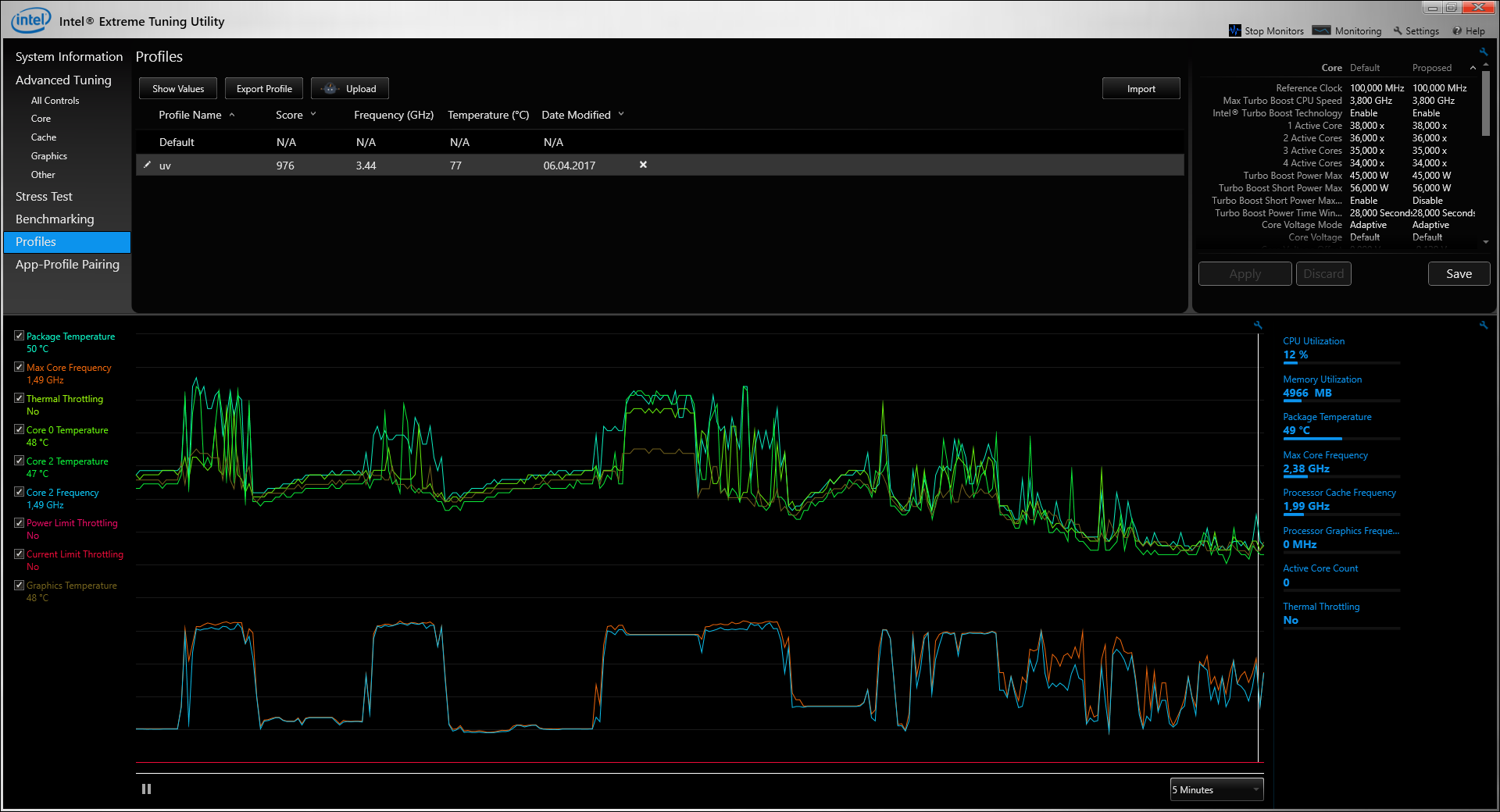Screen dimensions: 1500x812
Task: Open App-Profile Pairing section
Action: point(67,265)
